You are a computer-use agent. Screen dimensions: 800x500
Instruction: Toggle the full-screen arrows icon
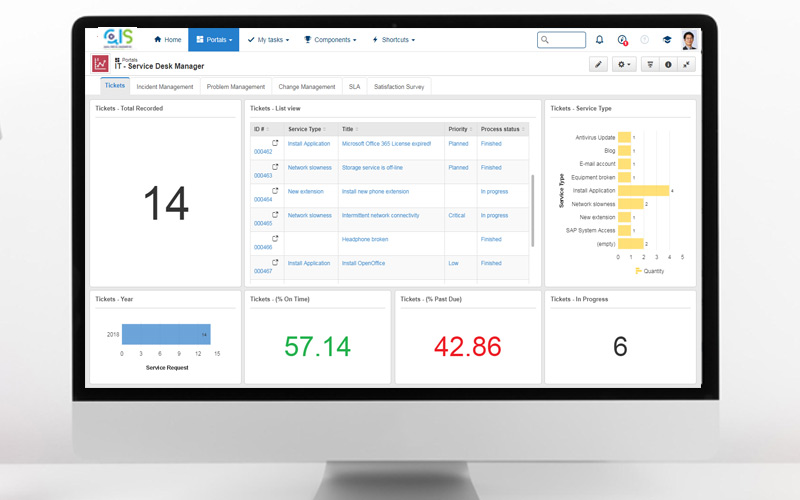[x=686, y=64]
